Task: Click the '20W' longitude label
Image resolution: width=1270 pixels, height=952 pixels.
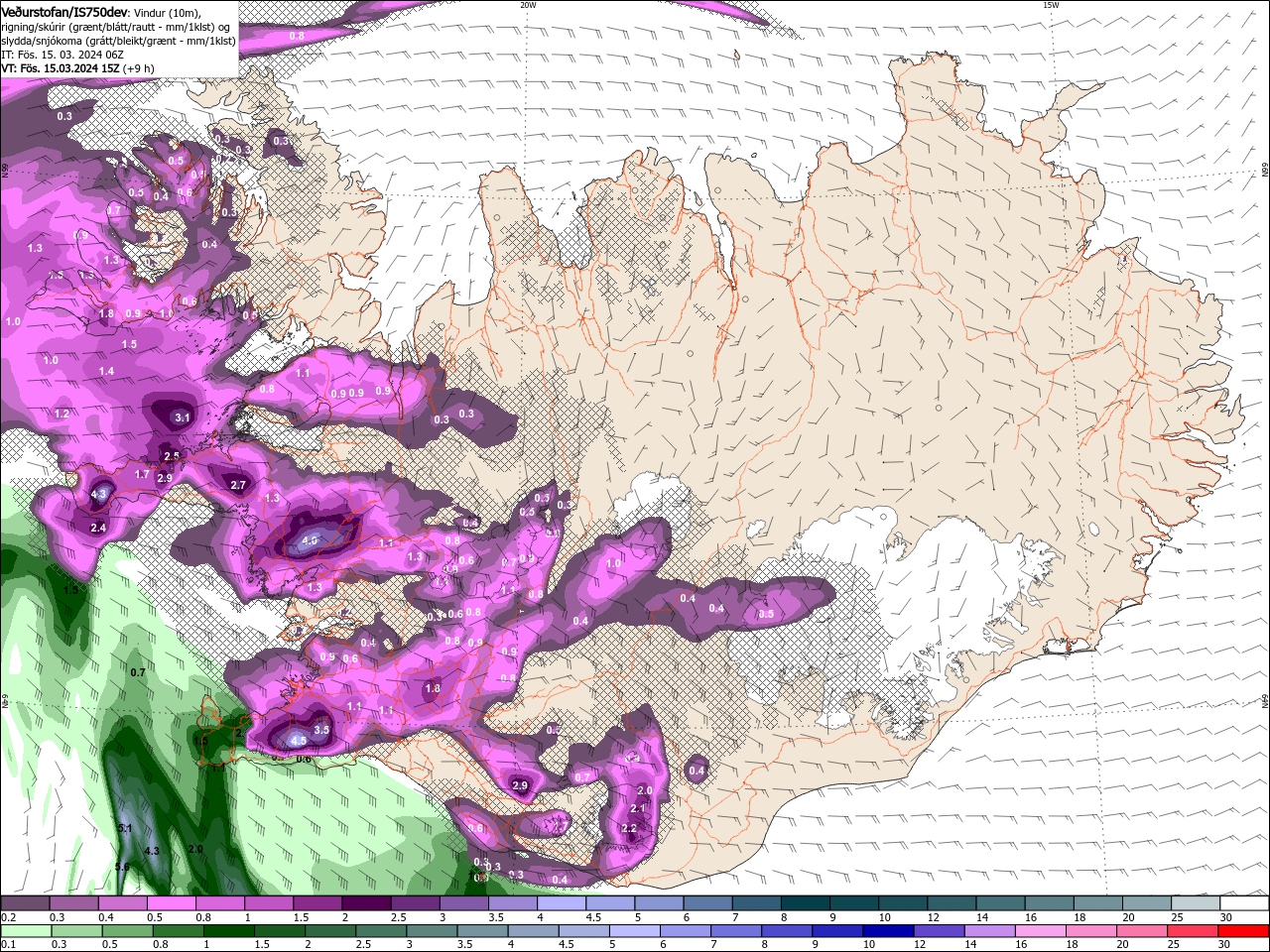Action: (528, 5)
